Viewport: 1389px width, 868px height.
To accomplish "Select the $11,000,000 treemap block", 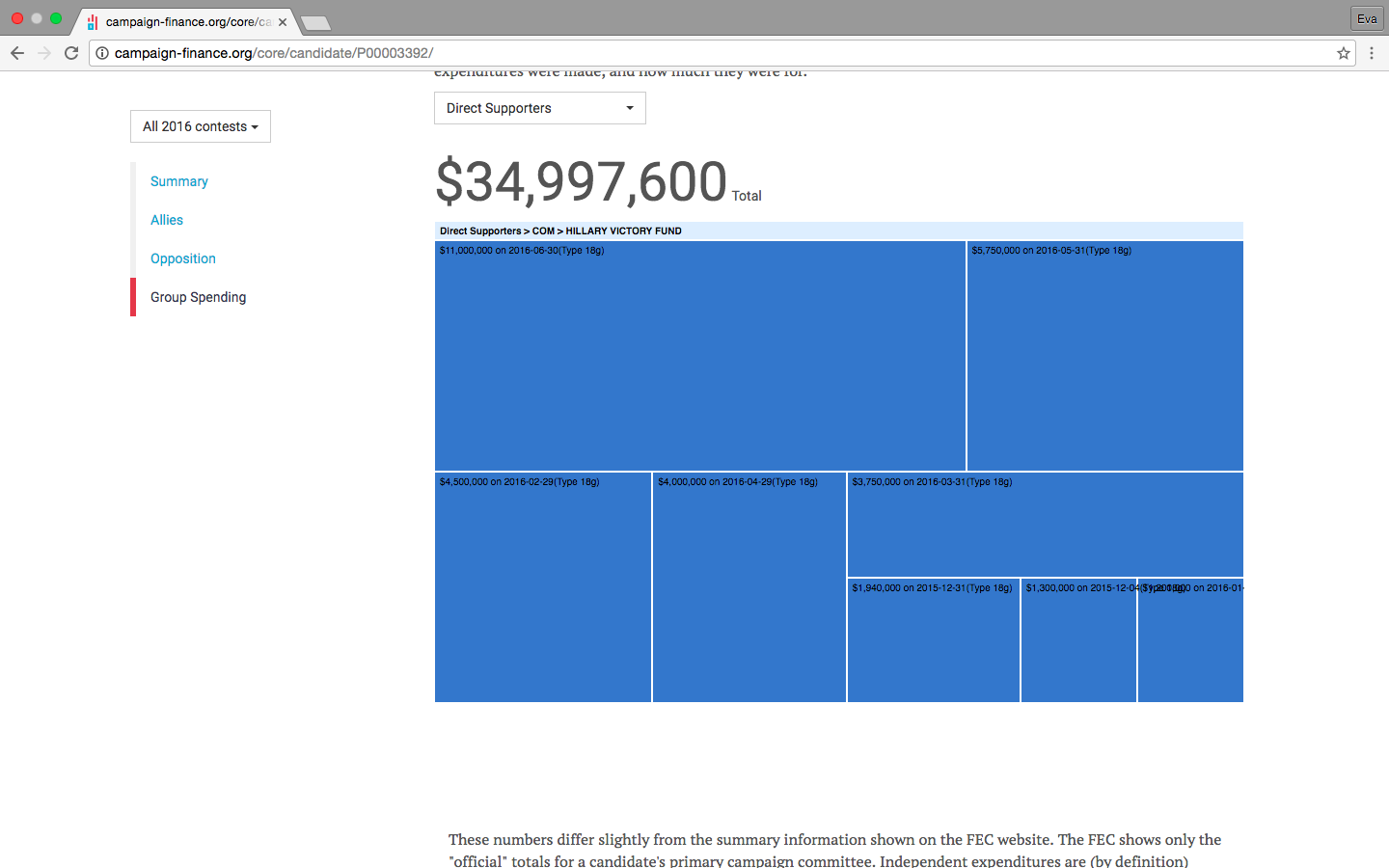I will 699,357.
